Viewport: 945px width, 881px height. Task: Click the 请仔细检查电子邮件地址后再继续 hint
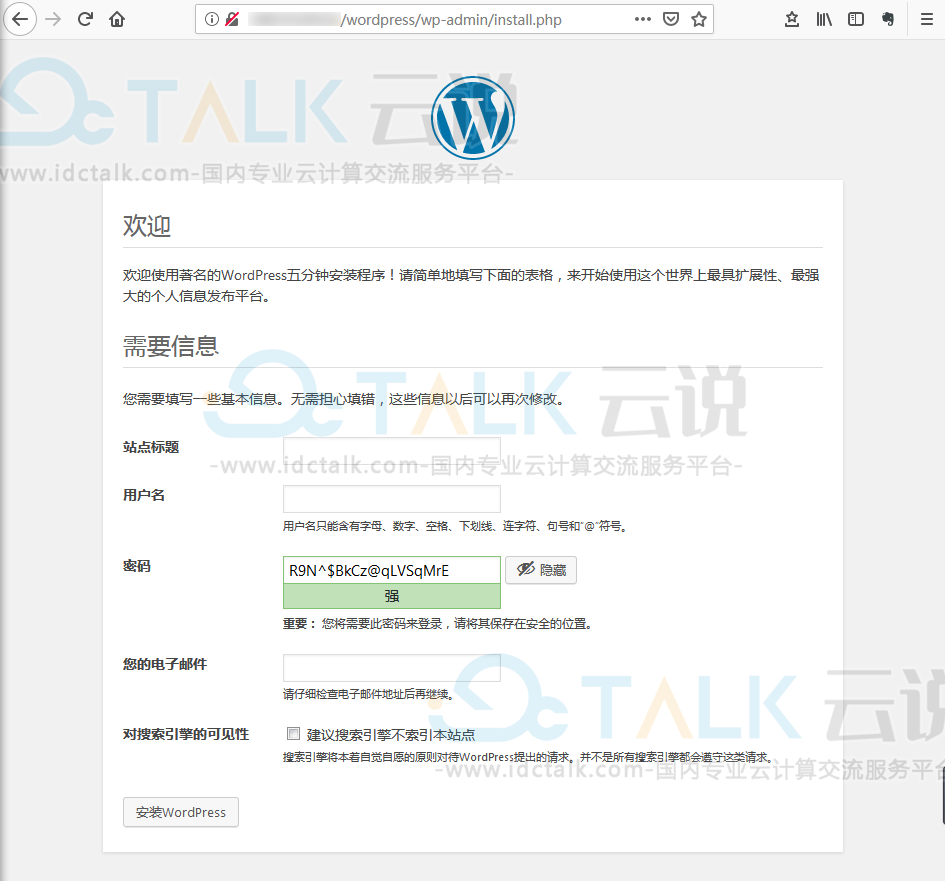(x=368, y=694)
